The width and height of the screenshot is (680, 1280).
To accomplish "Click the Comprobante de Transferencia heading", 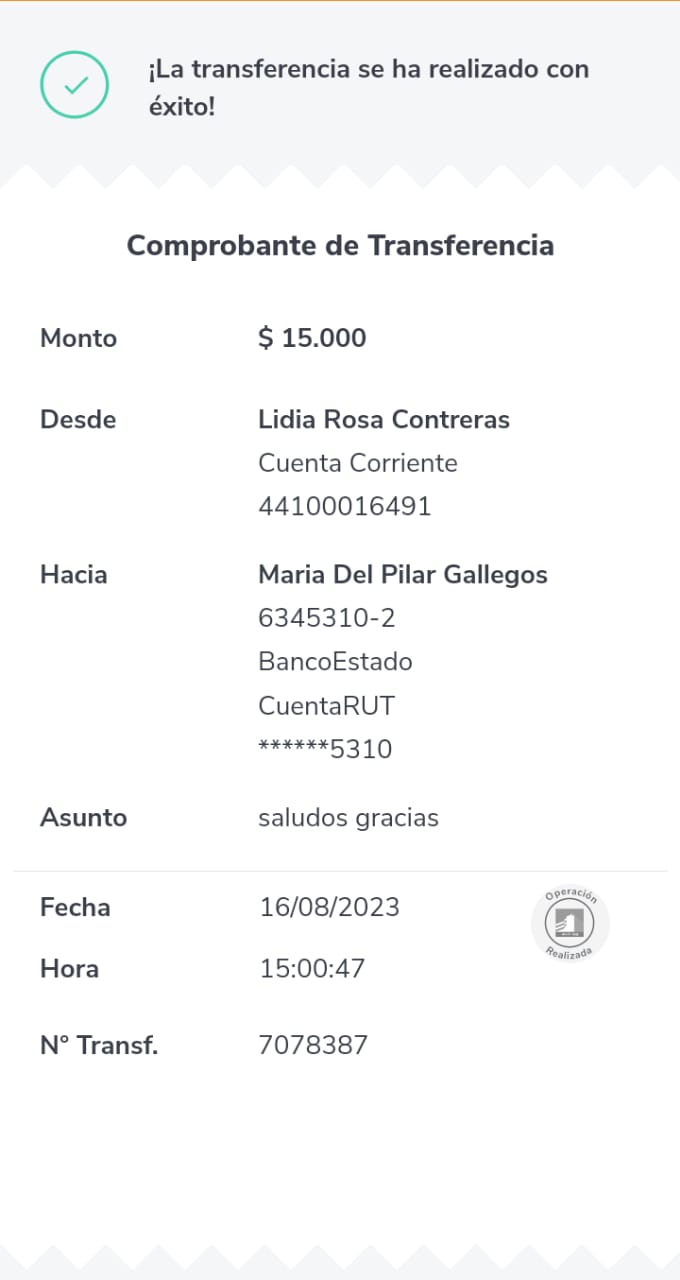I will (340, 245).
